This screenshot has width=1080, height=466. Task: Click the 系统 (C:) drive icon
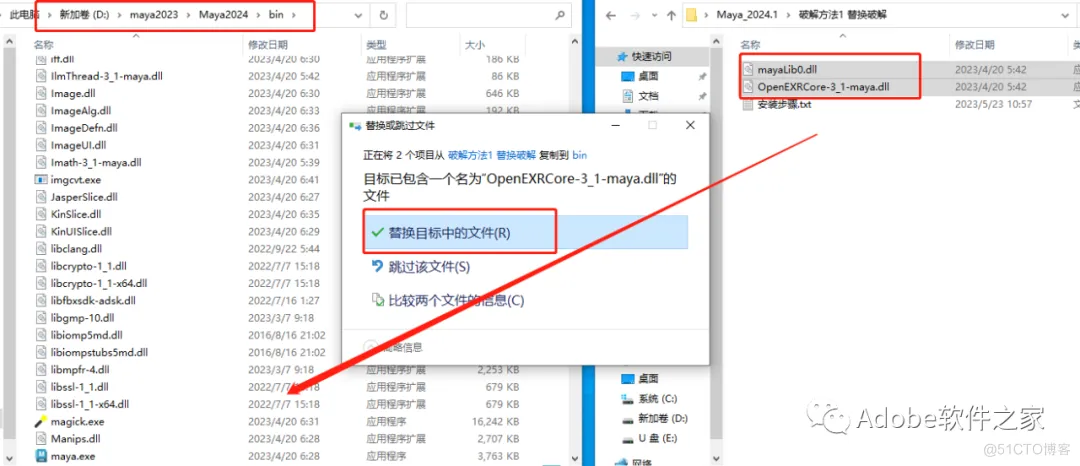[627, 399]
